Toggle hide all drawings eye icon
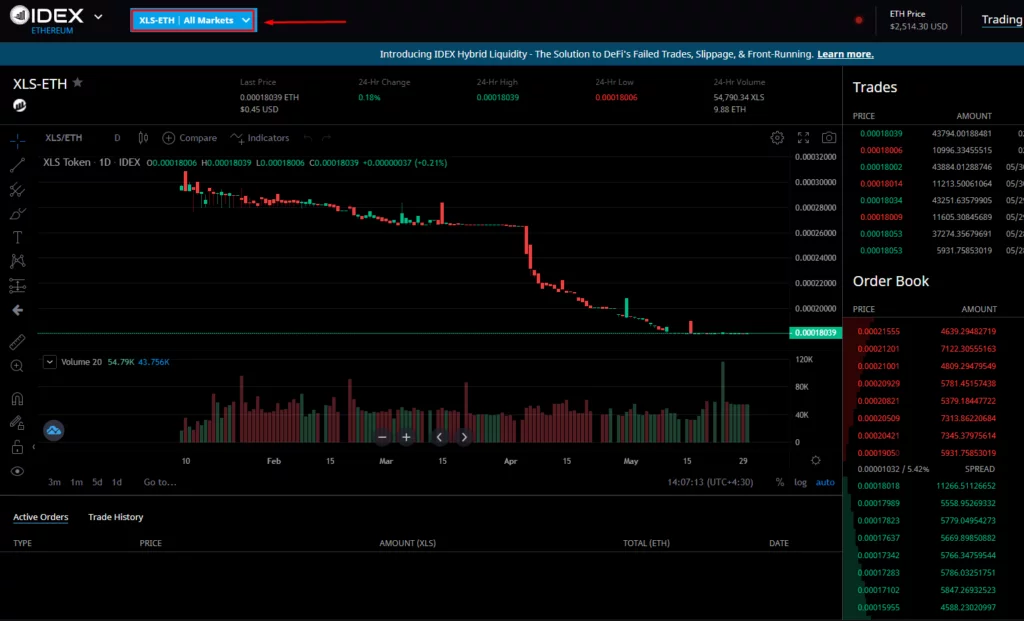The image size is (1024, 621). coord(17,471)
